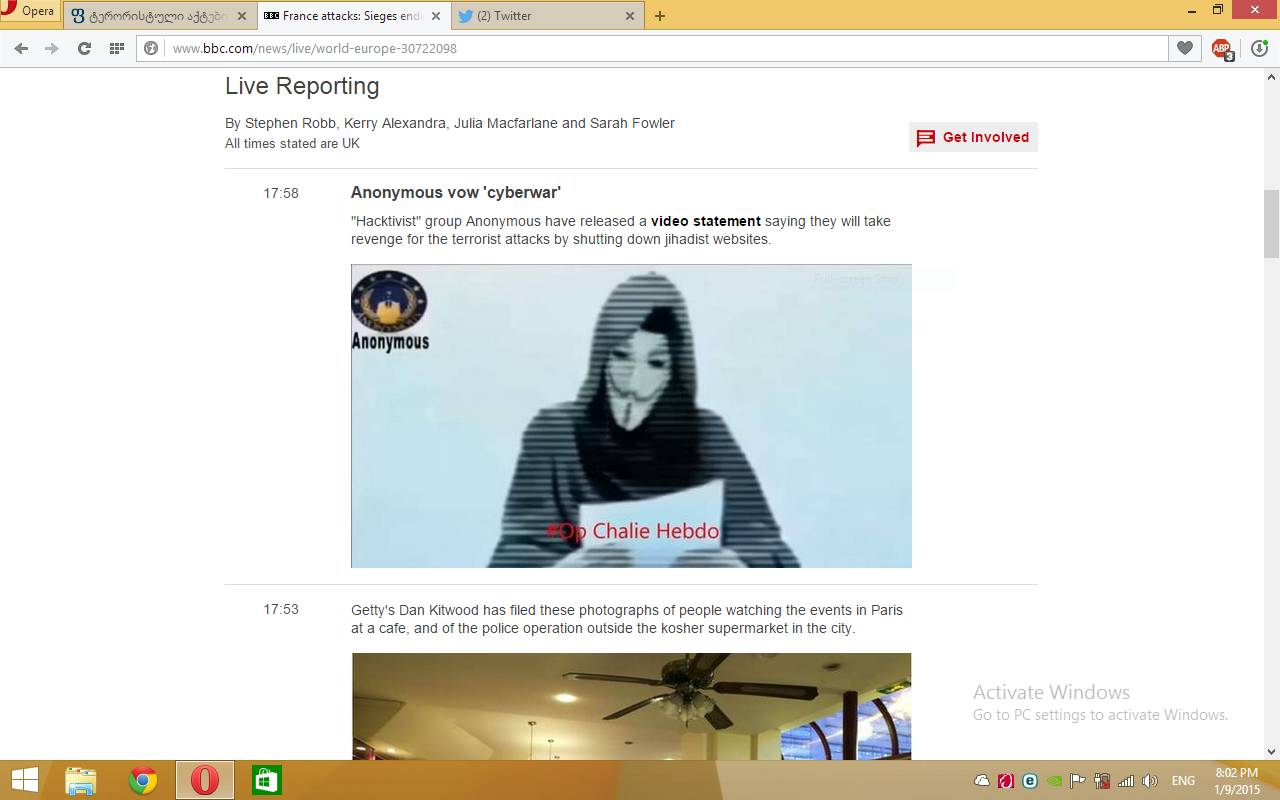Open OneDrive cloud icon in tray
Viewport: 1280px width, 800px height.
[x=983, y=781]
